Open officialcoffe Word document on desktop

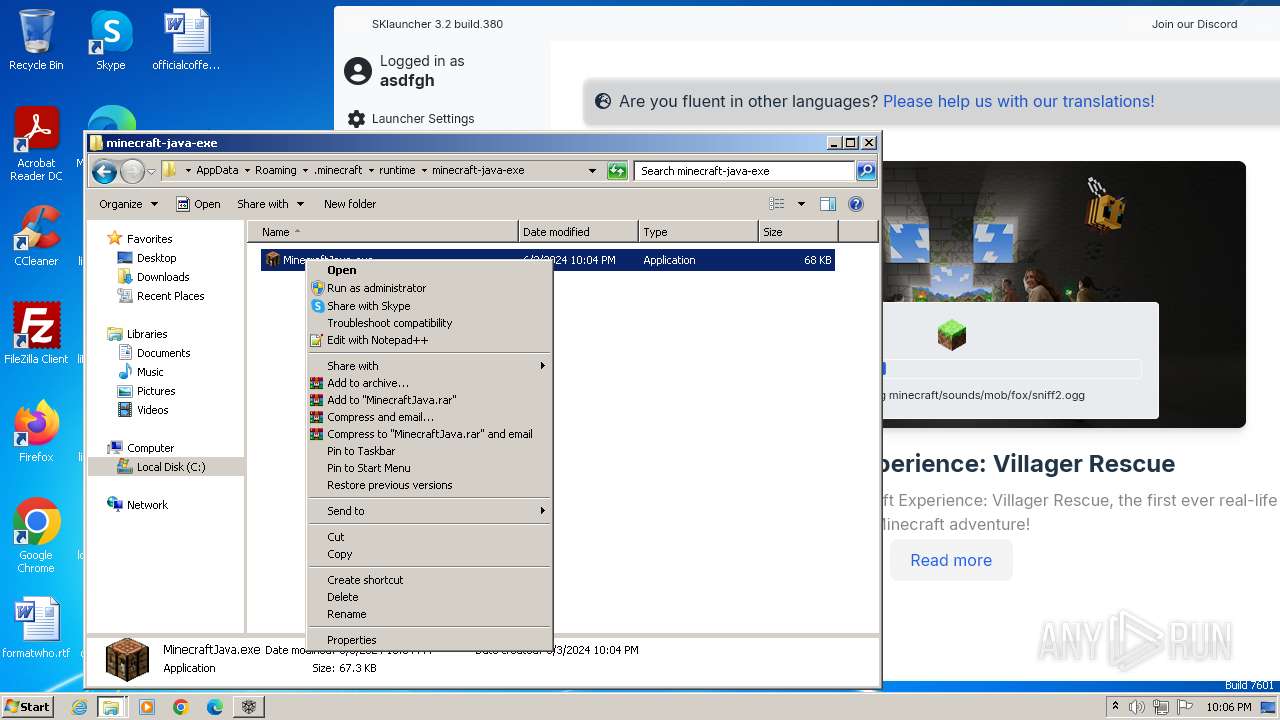click(186, 40)
